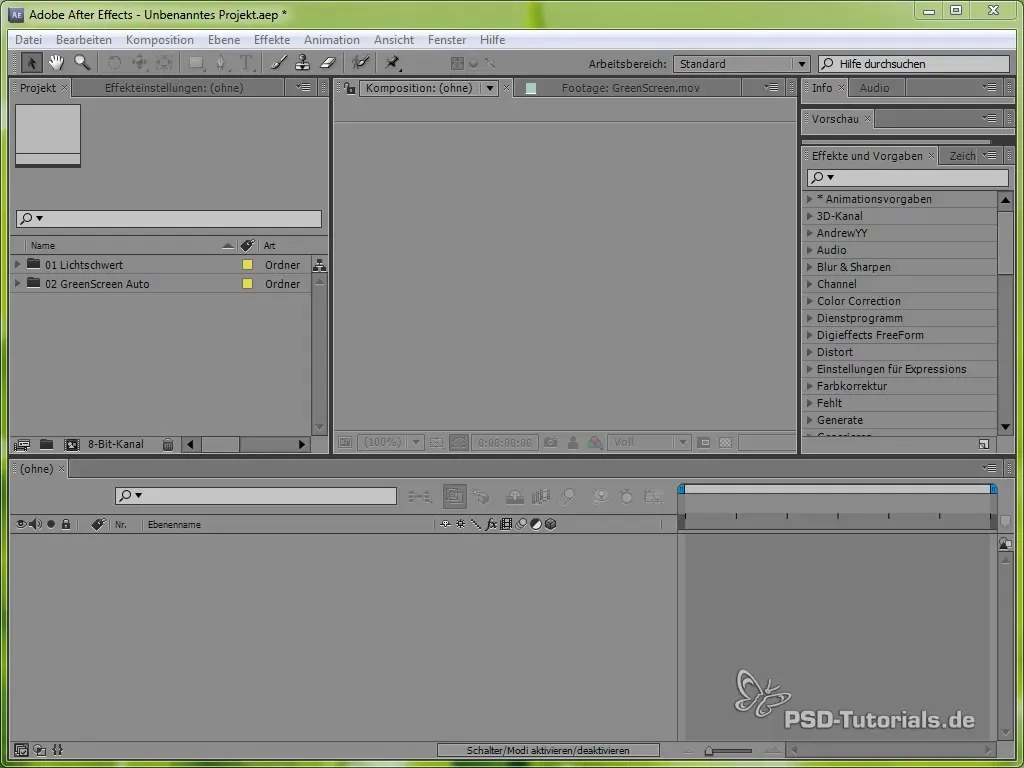Image resolution: width=1024 pixels, height=768 pixels.
Task: Click the channel display icon in the viewer
Action: [594, 443]
